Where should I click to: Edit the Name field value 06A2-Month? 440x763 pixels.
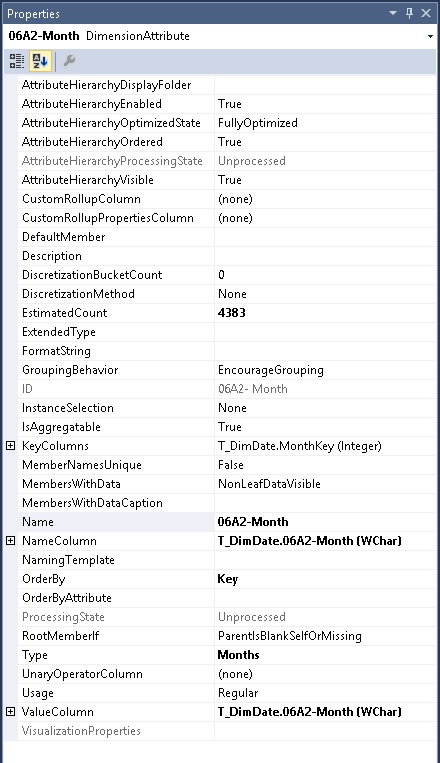pyautogui.click(x=325, y=522)
